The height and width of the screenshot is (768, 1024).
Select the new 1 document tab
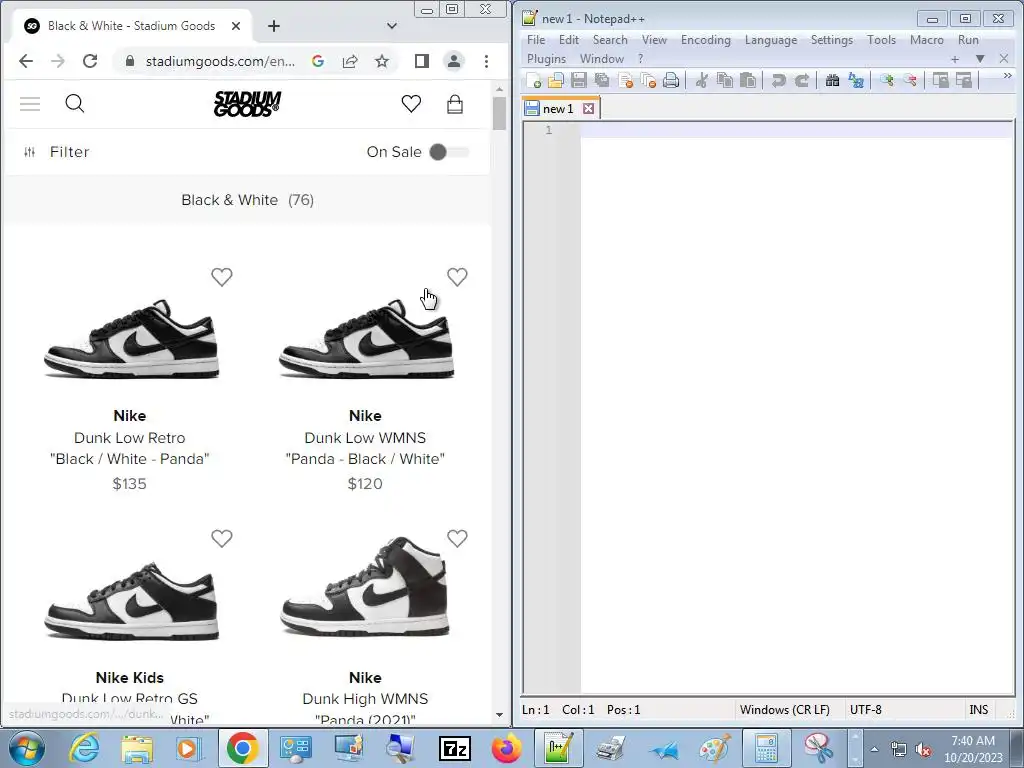pyautogui.click(x=558, y=108)
